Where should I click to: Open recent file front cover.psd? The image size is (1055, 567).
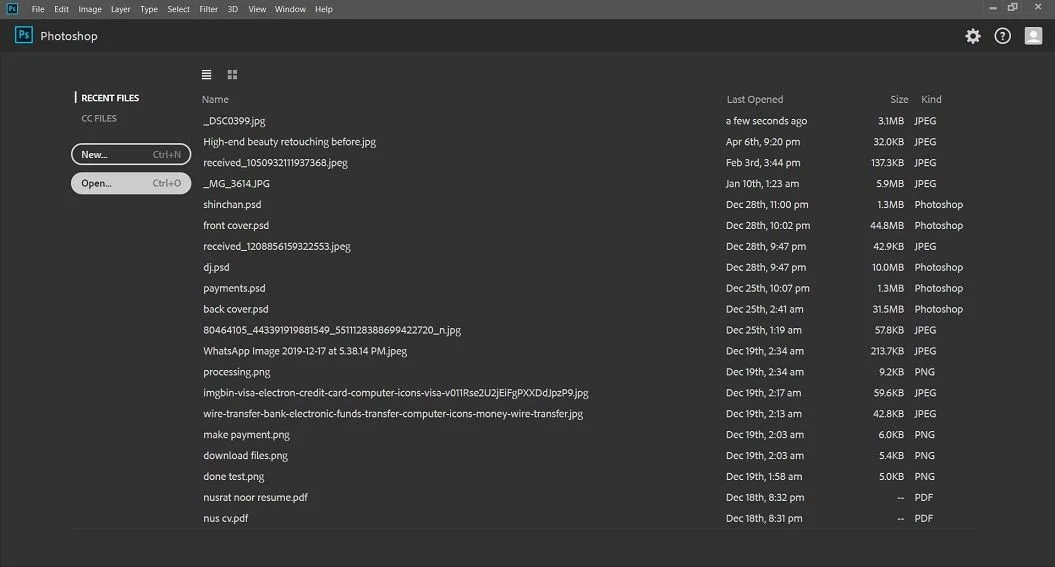tap(236, 225)
